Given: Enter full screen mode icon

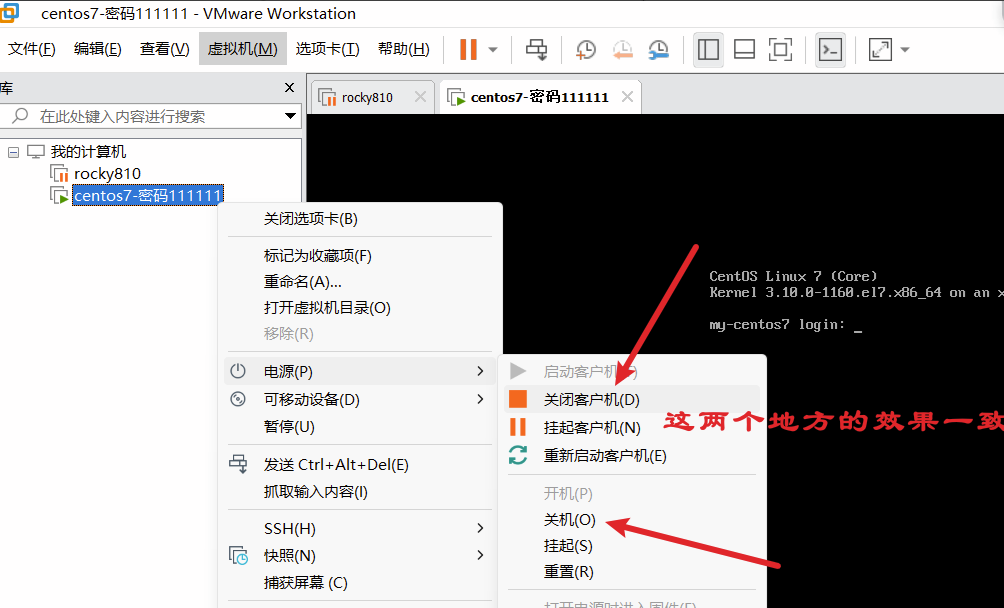Looking at the screenshot, I should (x=780, y=49).
